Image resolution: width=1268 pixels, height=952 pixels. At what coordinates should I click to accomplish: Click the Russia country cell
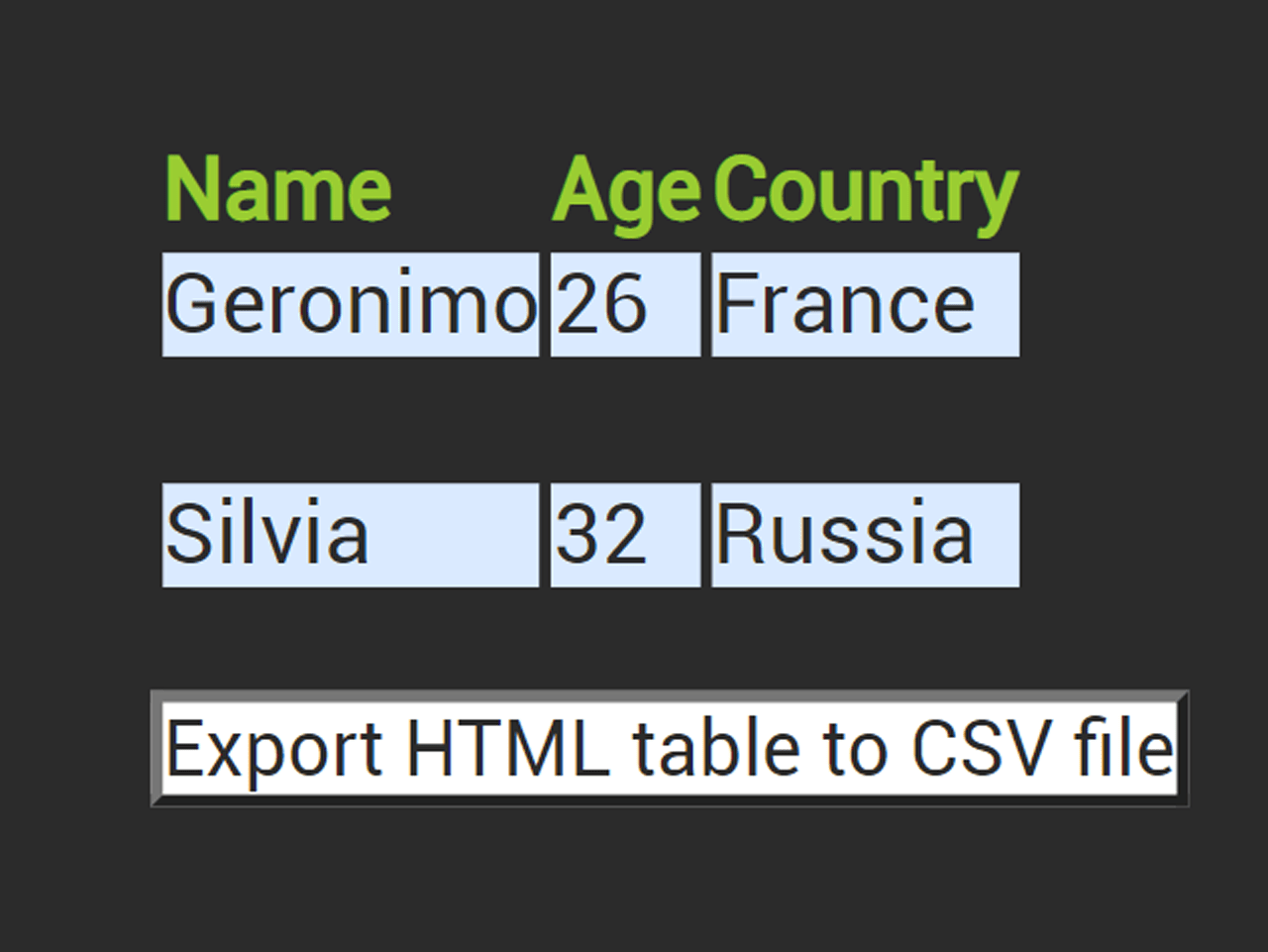[x=865, y=535]
